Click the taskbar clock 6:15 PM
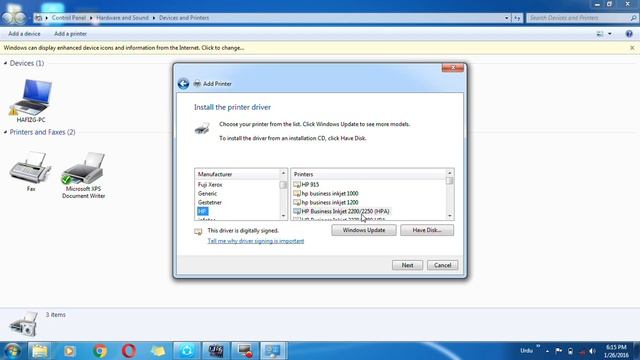Viewport: 640px width, 360px height. pos(616,347)
